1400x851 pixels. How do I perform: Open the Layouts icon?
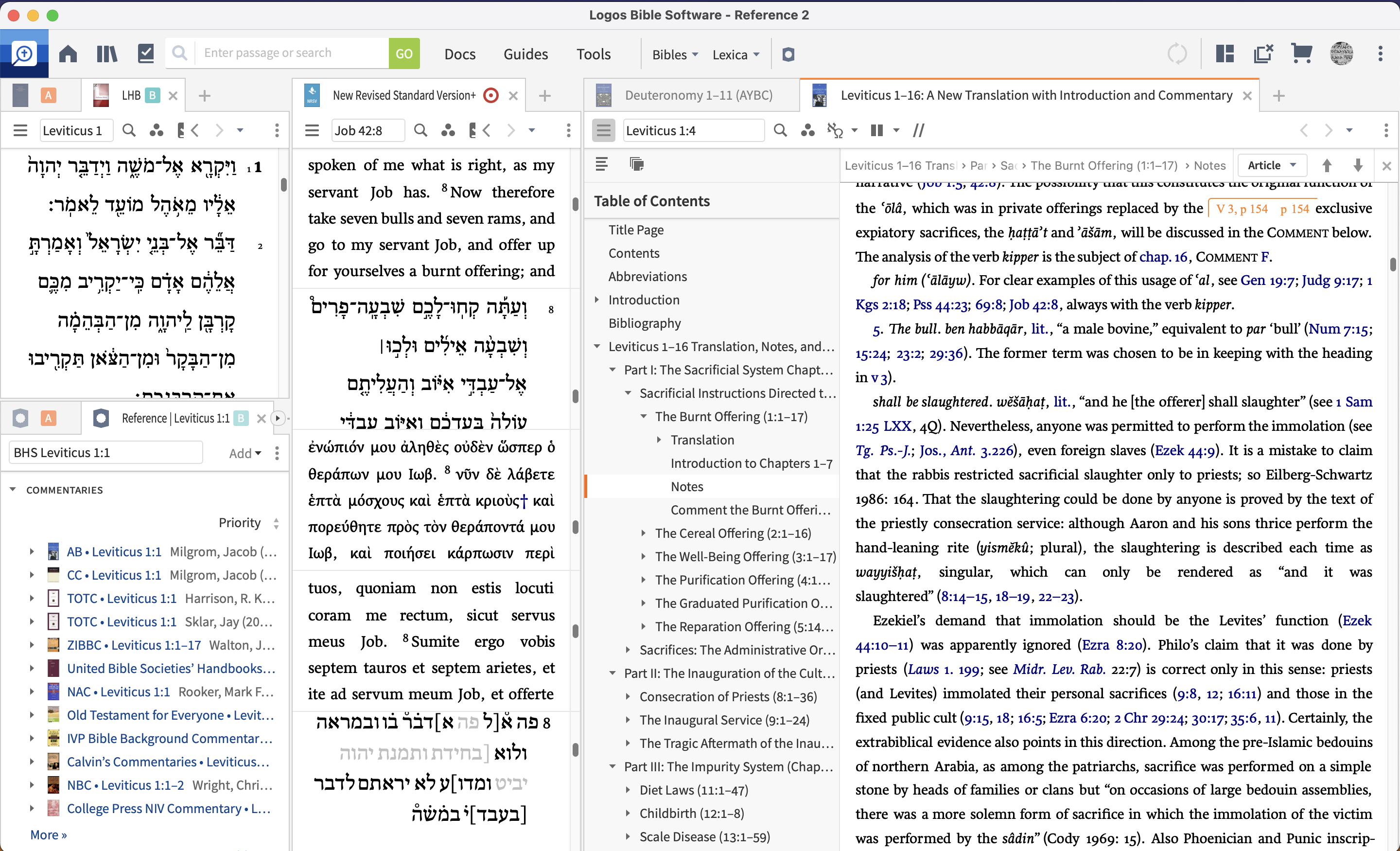click(1225, 54)
